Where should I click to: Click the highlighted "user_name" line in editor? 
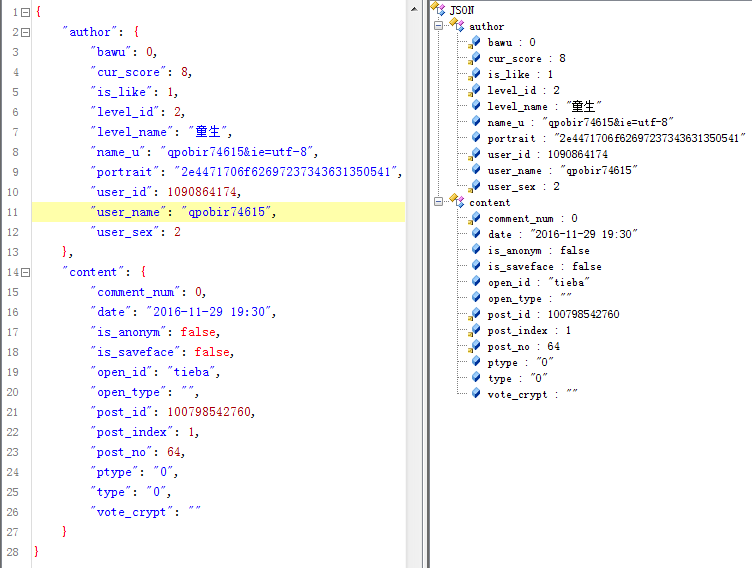click(x=218, y=212)
